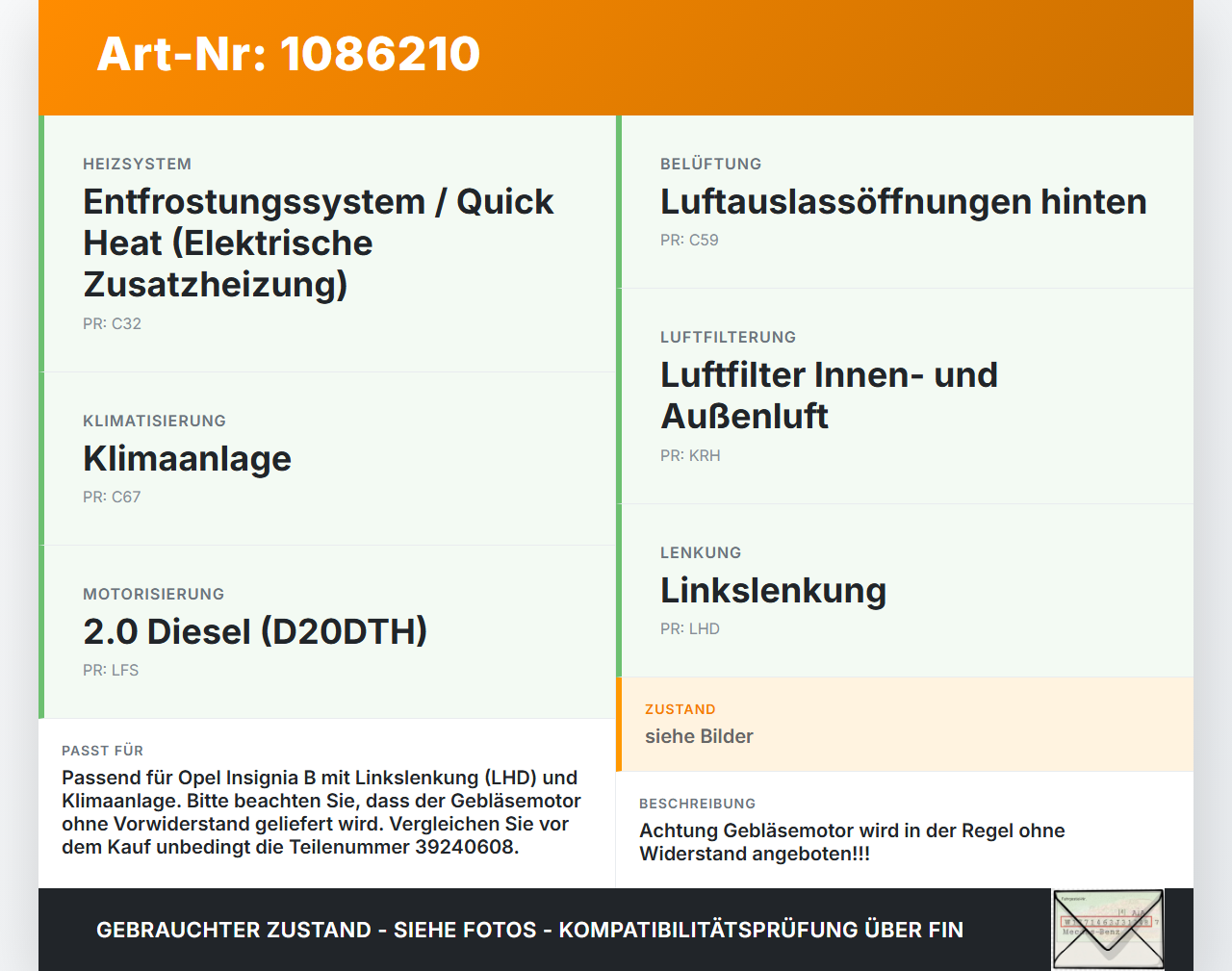
Task: Select the 'BESCHREIBUNG' label
Action: coord(698,805)
